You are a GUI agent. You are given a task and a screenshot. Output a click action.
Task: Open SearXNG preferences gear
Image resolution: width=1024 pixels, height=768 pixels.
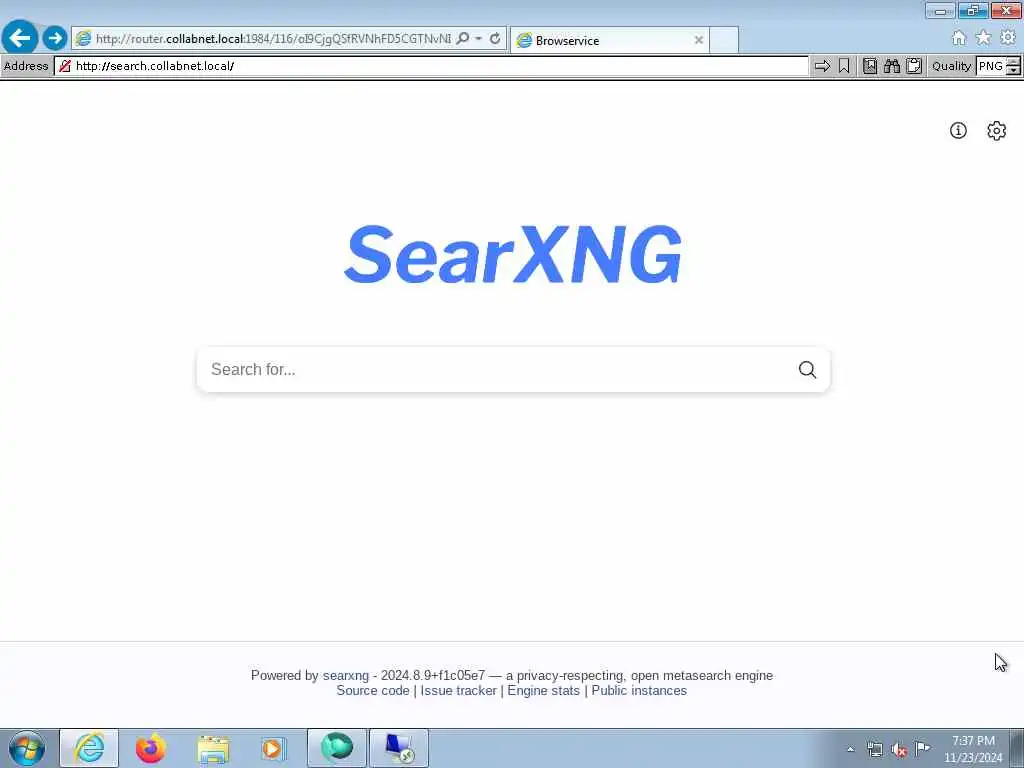click(996, 131)
